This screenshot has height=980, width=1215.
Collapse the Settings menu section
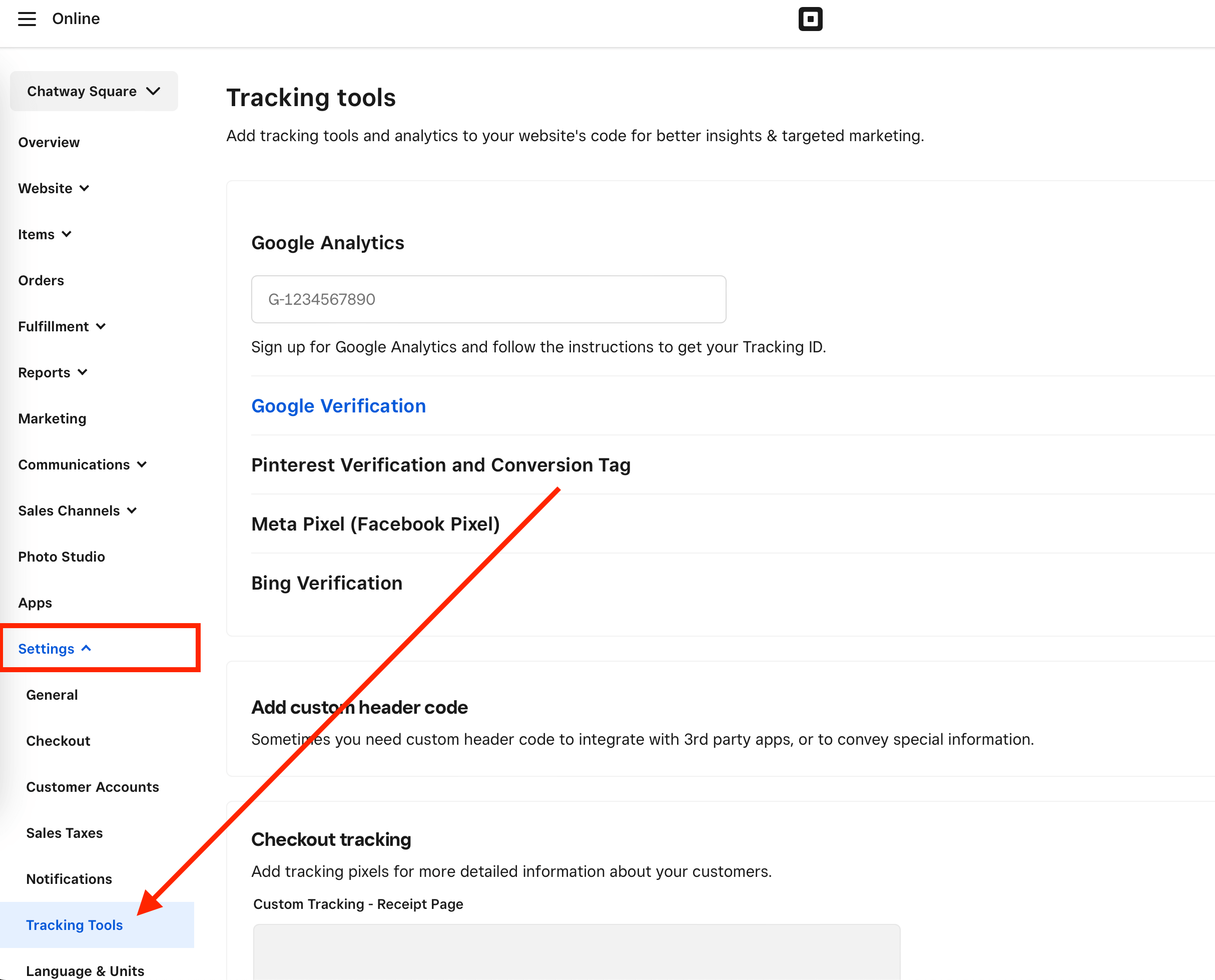point(55,649)
